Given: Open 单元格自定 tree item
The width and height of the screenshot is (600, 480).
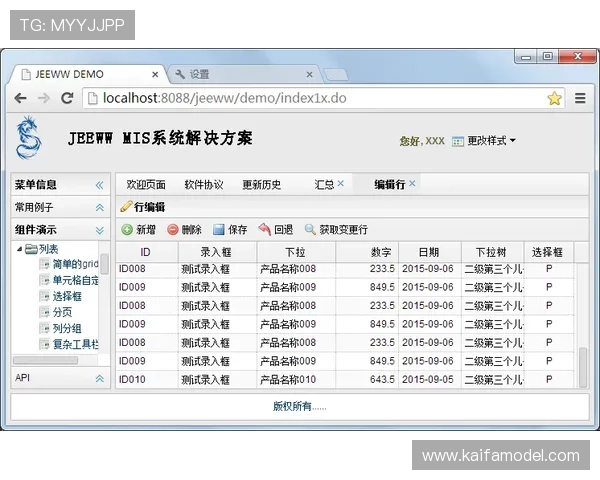Looking at the screenshot, I should click(75, 280).
